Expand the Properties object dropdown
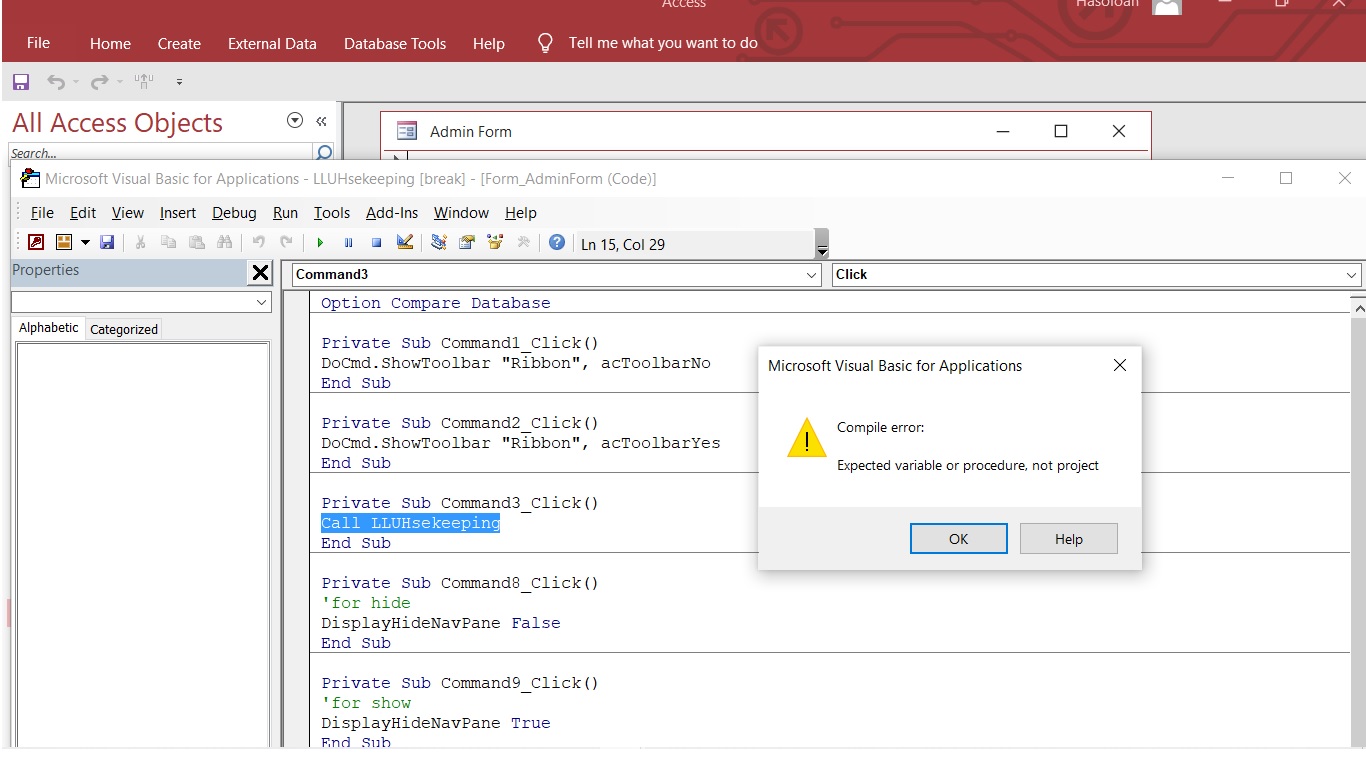 point(262,302)
